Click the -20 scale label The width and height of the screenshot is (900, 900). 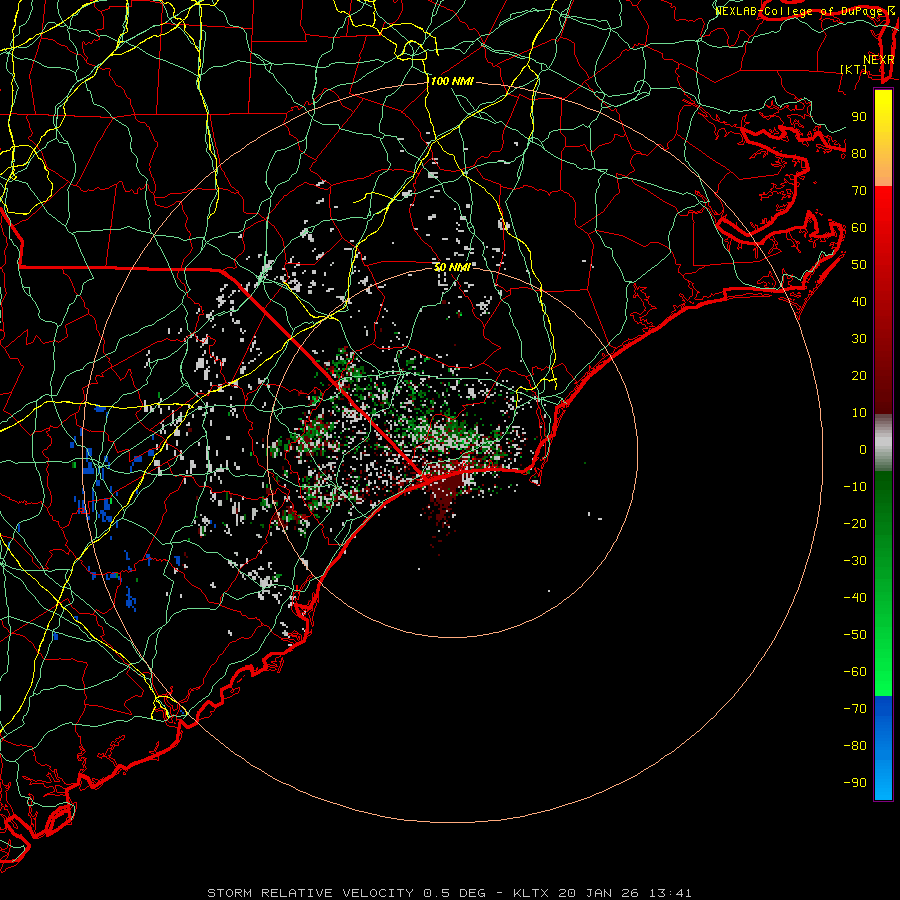point(855,523)
